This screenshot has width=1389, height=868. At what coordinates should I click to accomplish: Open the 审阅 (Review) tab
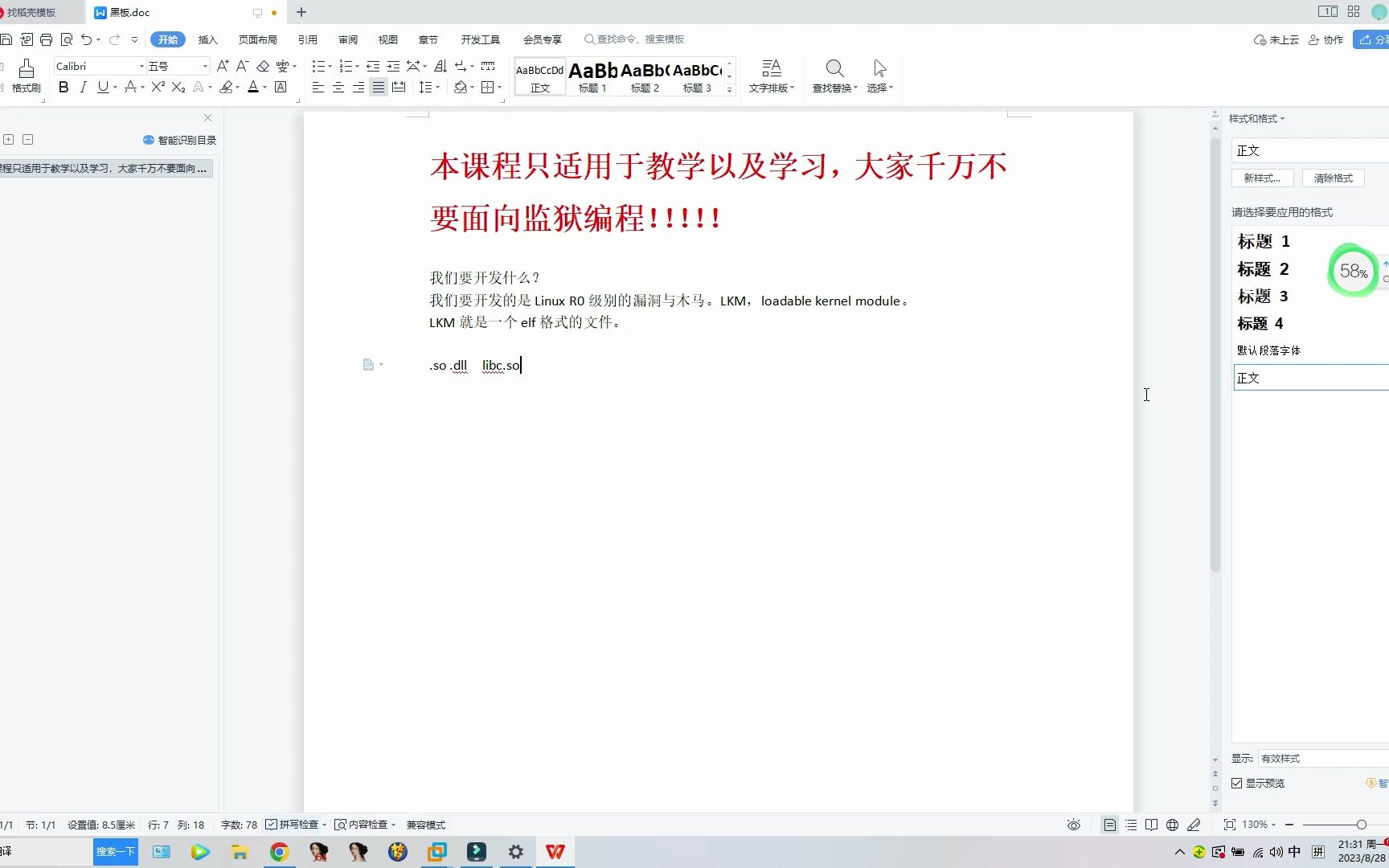pyautogui.click(x=348, y=39)
